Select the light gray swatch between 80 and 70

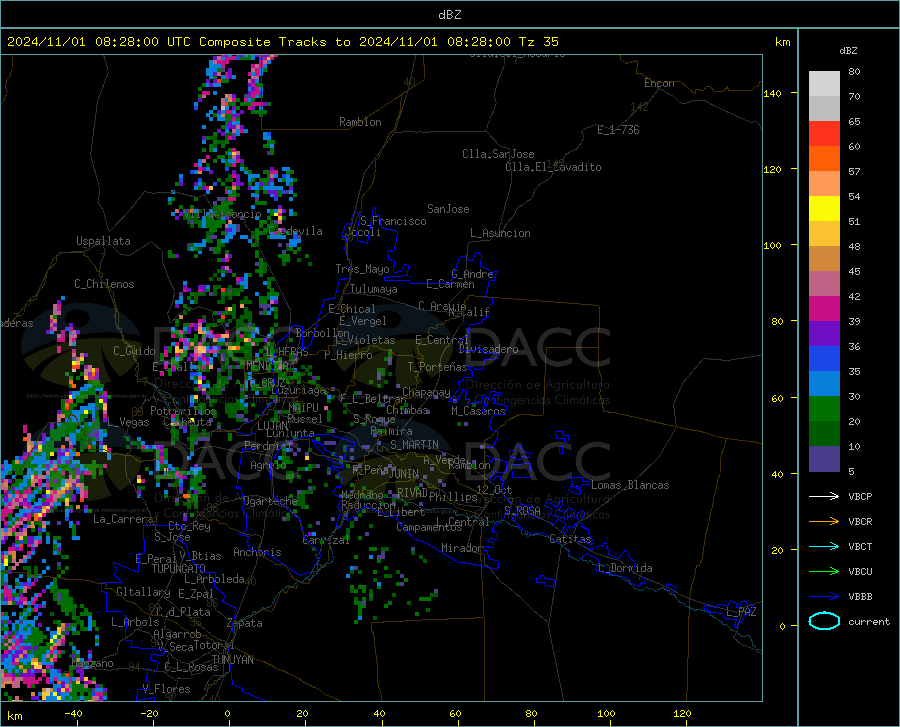point(824,84)
